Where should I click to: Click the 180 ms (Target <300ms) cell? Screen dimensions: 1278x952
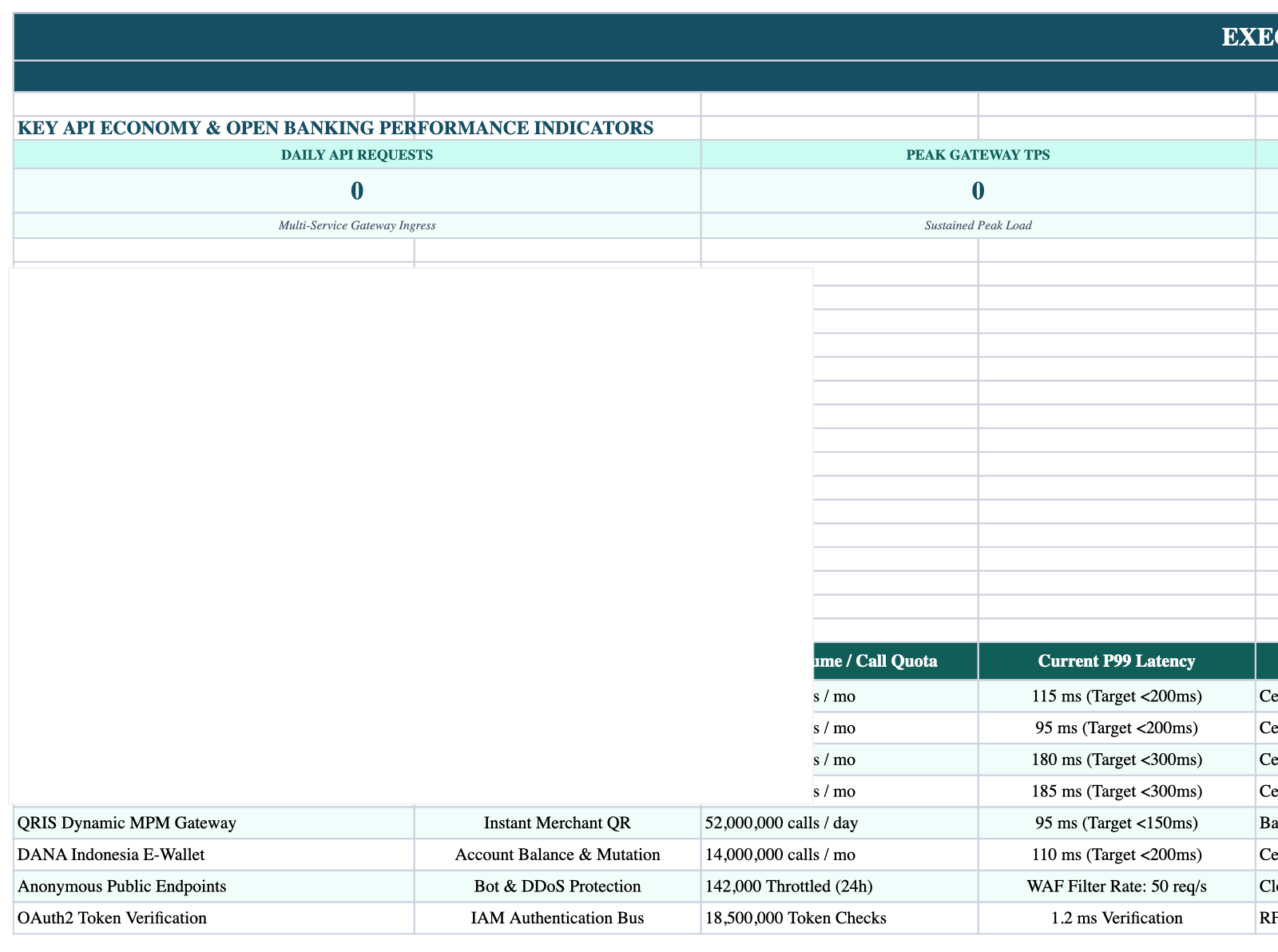1117,760
